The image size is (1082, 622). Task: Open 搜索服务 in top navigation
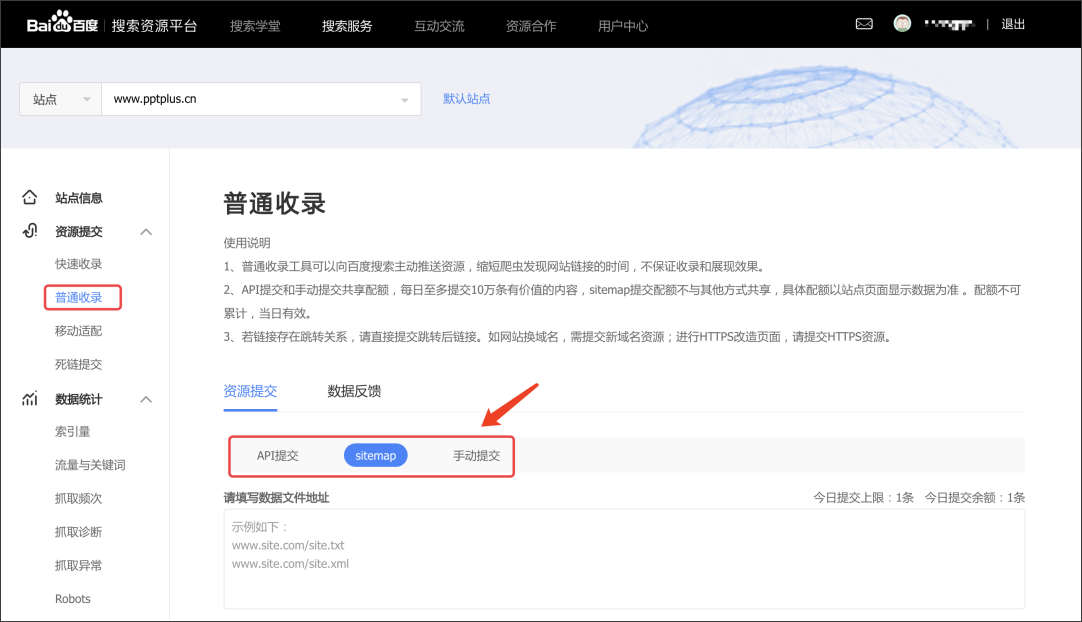coord(347,26)
